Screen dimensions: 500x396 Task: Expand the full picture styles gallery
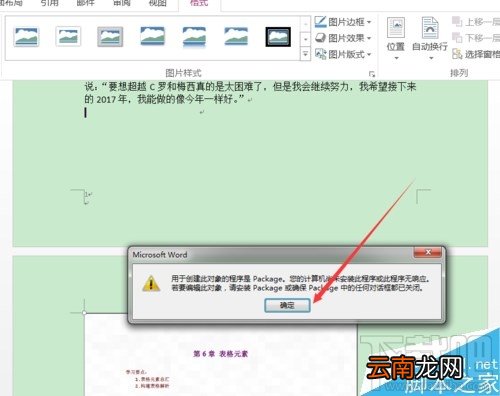coord(305,54)
